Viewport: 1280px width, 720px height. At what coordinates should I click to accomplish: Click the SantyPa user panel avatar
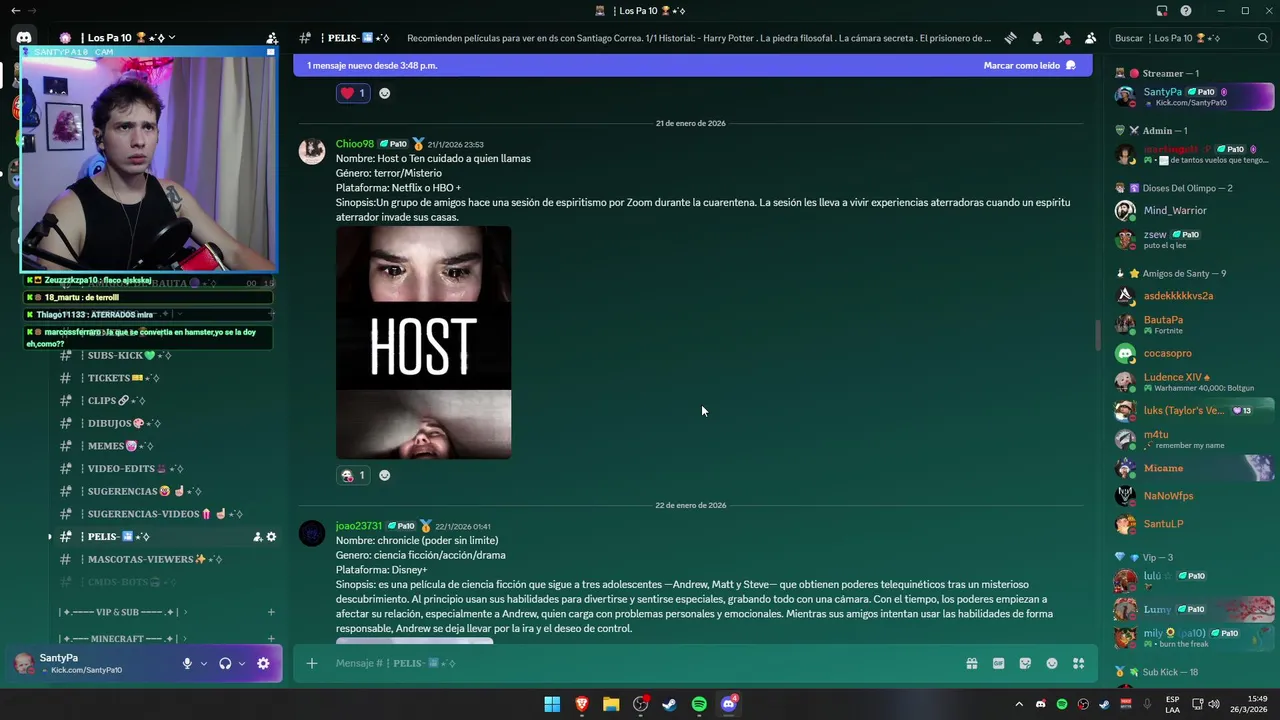(x=23, y=663)
